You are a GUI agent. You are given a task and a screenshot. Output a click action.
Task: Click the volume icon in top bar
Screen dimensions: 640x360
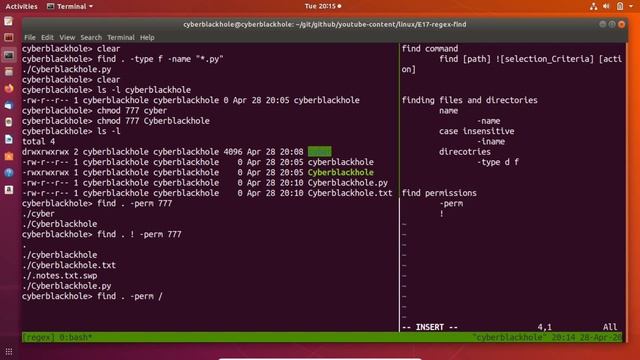(x=607, y=6)
